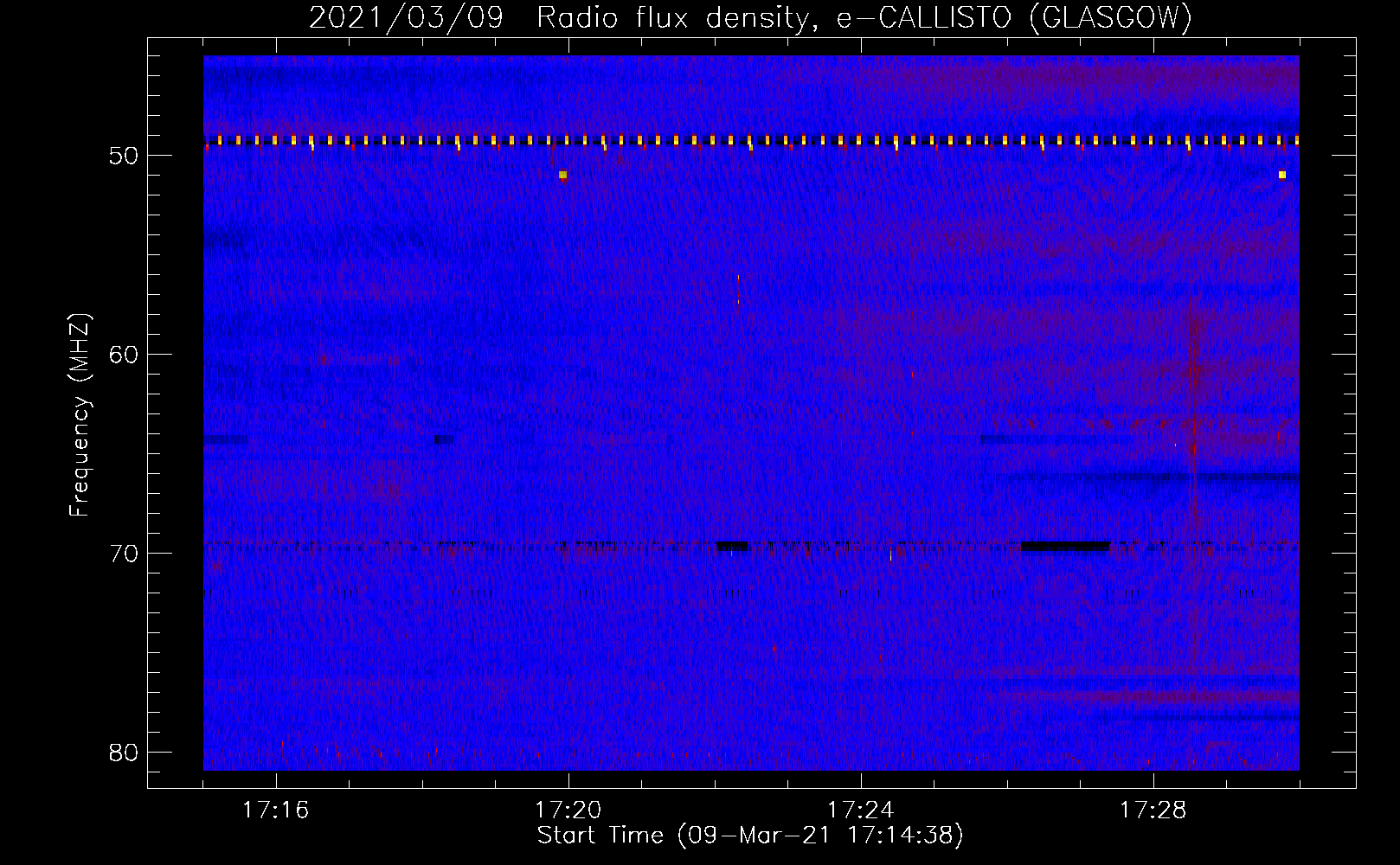Click the 50 frequency tick label
The height and width of the screenshot is (865, 1400).
tap(125, 156)
